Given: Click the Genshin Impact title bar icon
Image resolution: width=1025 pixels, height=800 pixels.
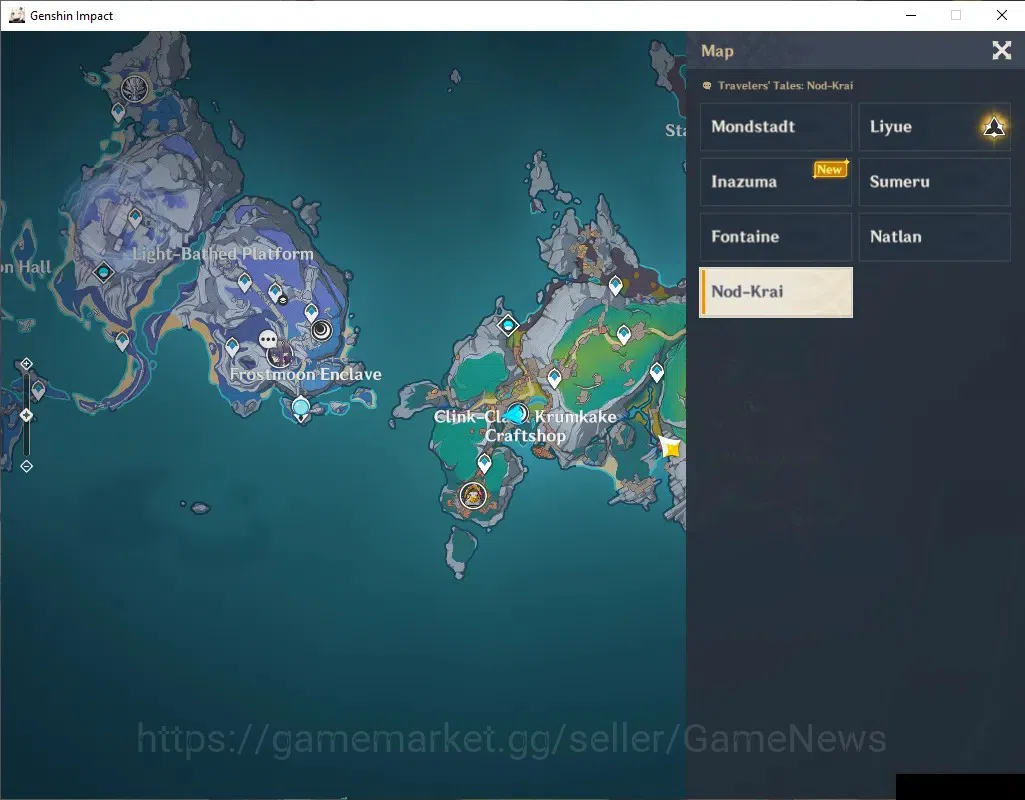Looking at the screenshot, I should (16, 15).
